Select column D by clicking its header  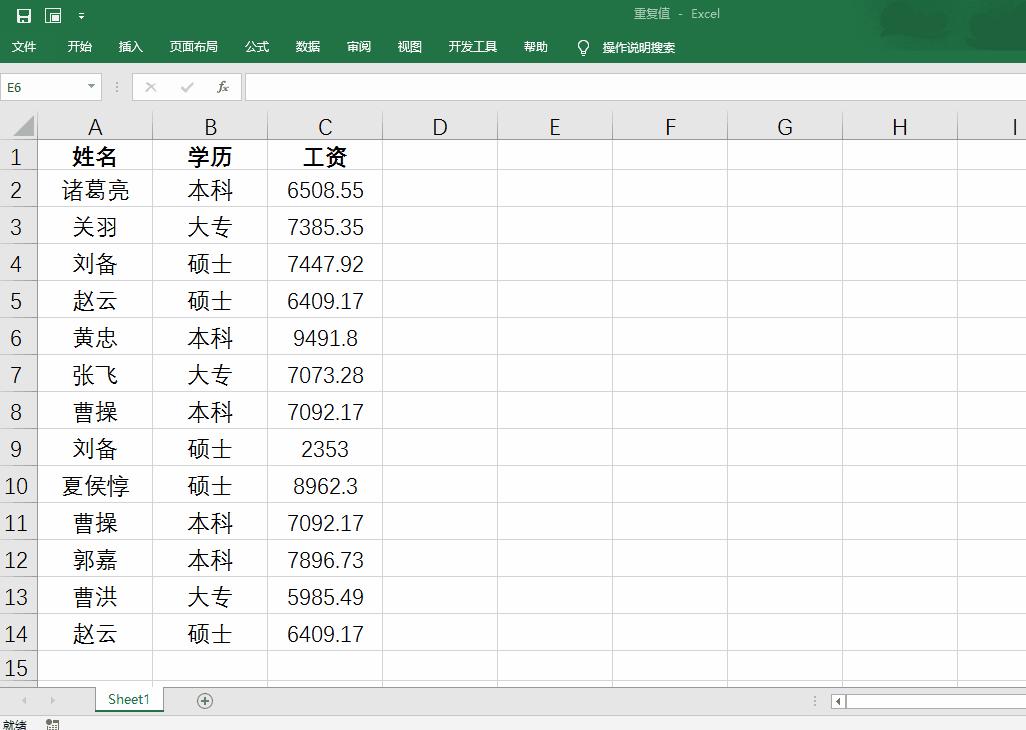(440, 126)
